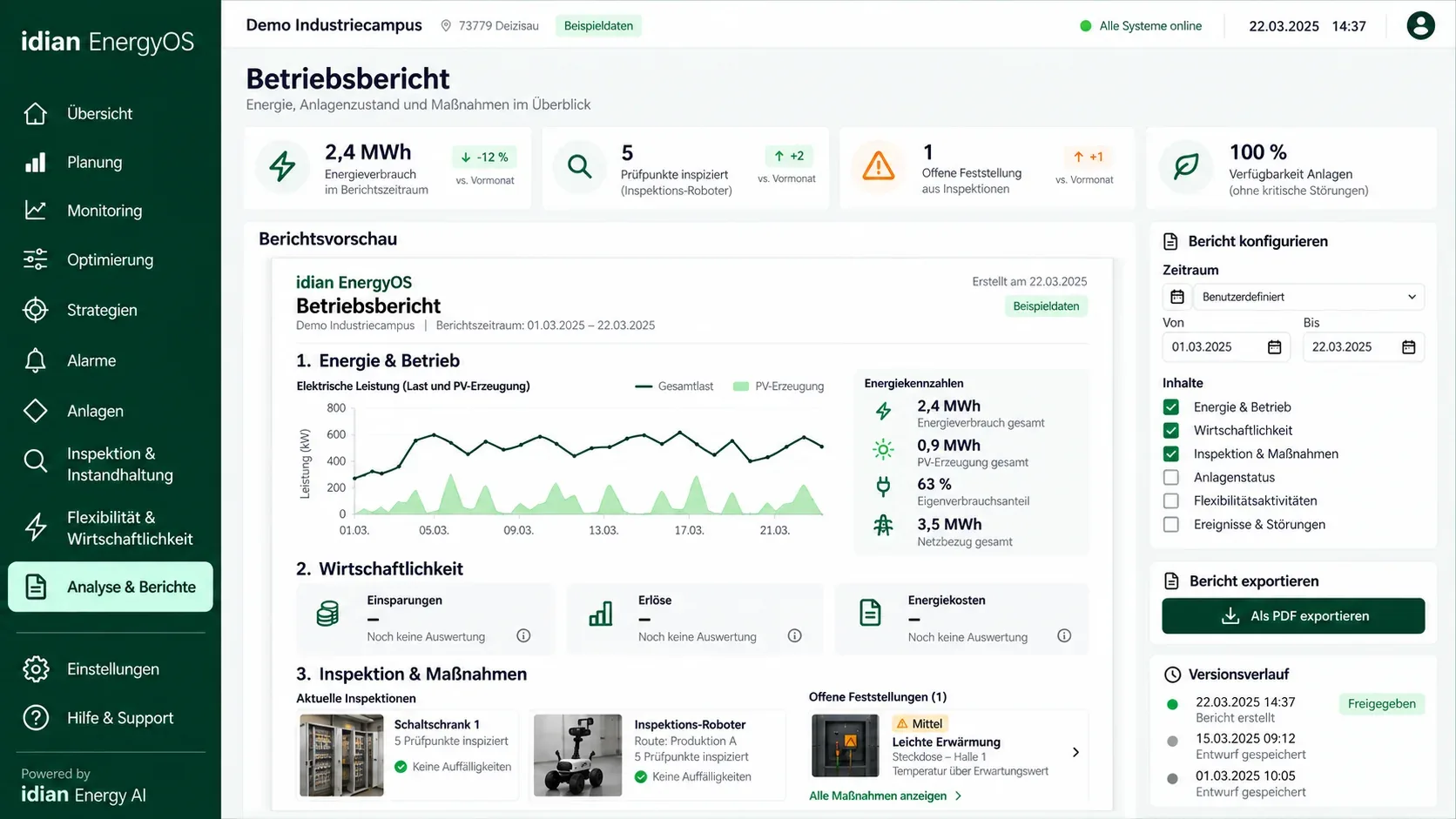Click the lightning icon for Flexibilität & Wirtschaftlichkeit
The width and height of the screenshot is (1456, 819).
pos(36,527)
